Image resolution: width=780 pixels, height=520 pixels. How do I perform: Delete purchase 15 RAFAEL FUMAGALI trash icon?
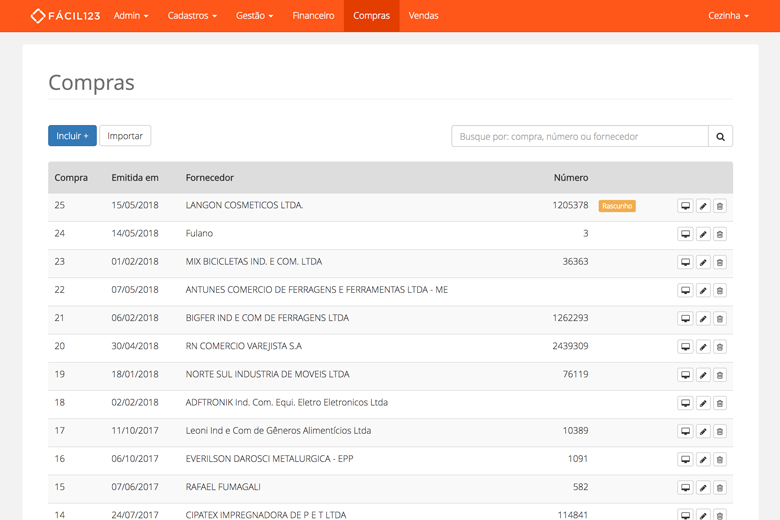[720, 488]
